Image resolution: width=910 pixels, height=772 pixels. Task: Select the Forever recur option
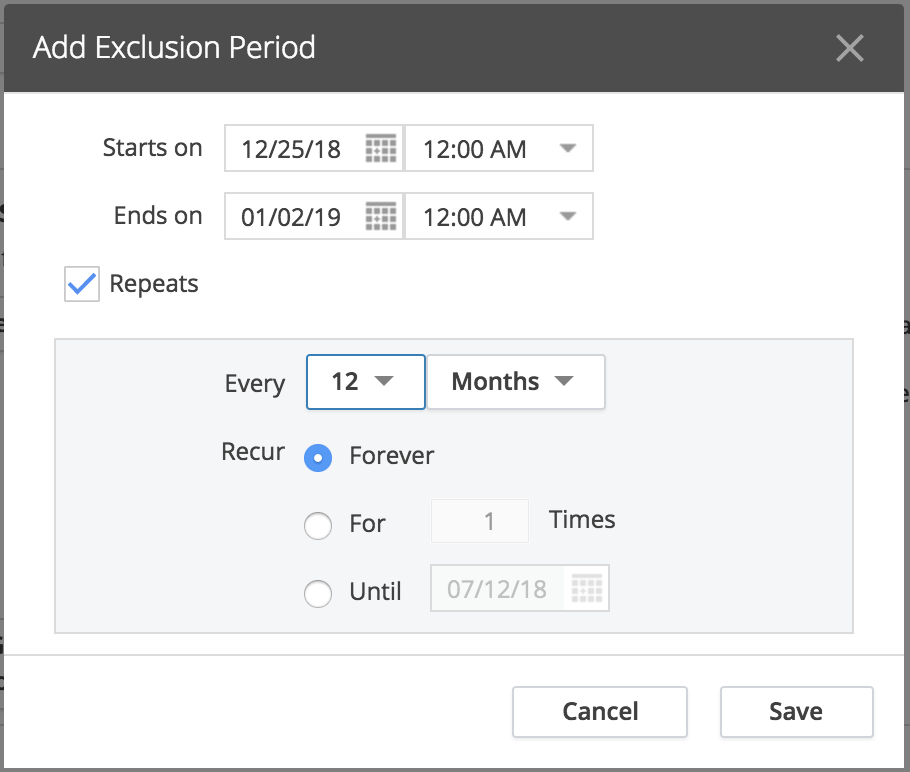point(318,457)
